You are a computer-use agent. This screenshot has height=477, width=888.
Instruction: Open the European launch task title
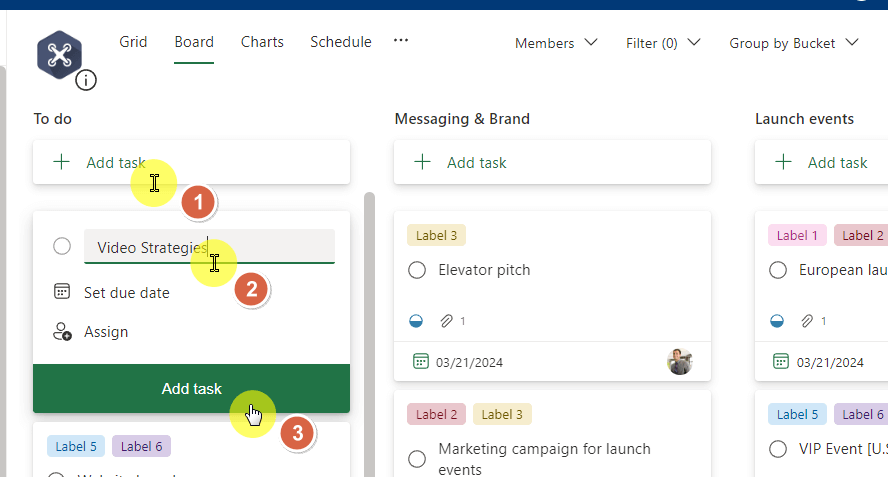coord(843,270)
